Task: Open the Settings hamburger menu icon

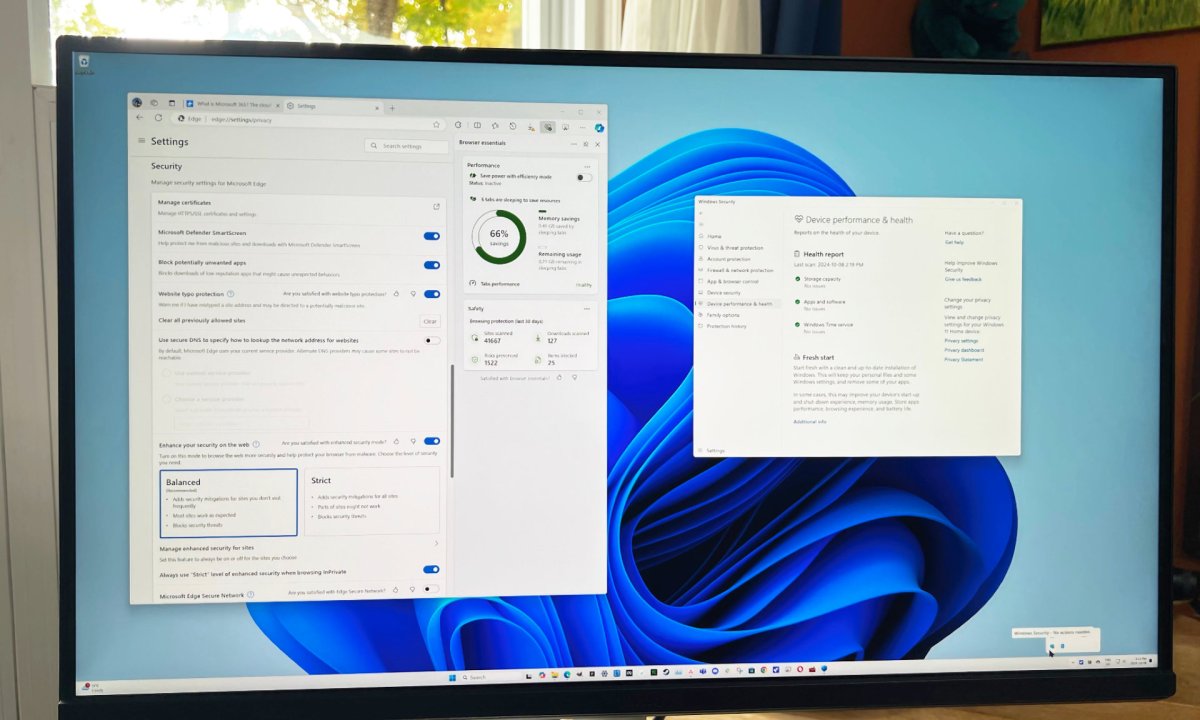Action: click(x=141, y=141)
